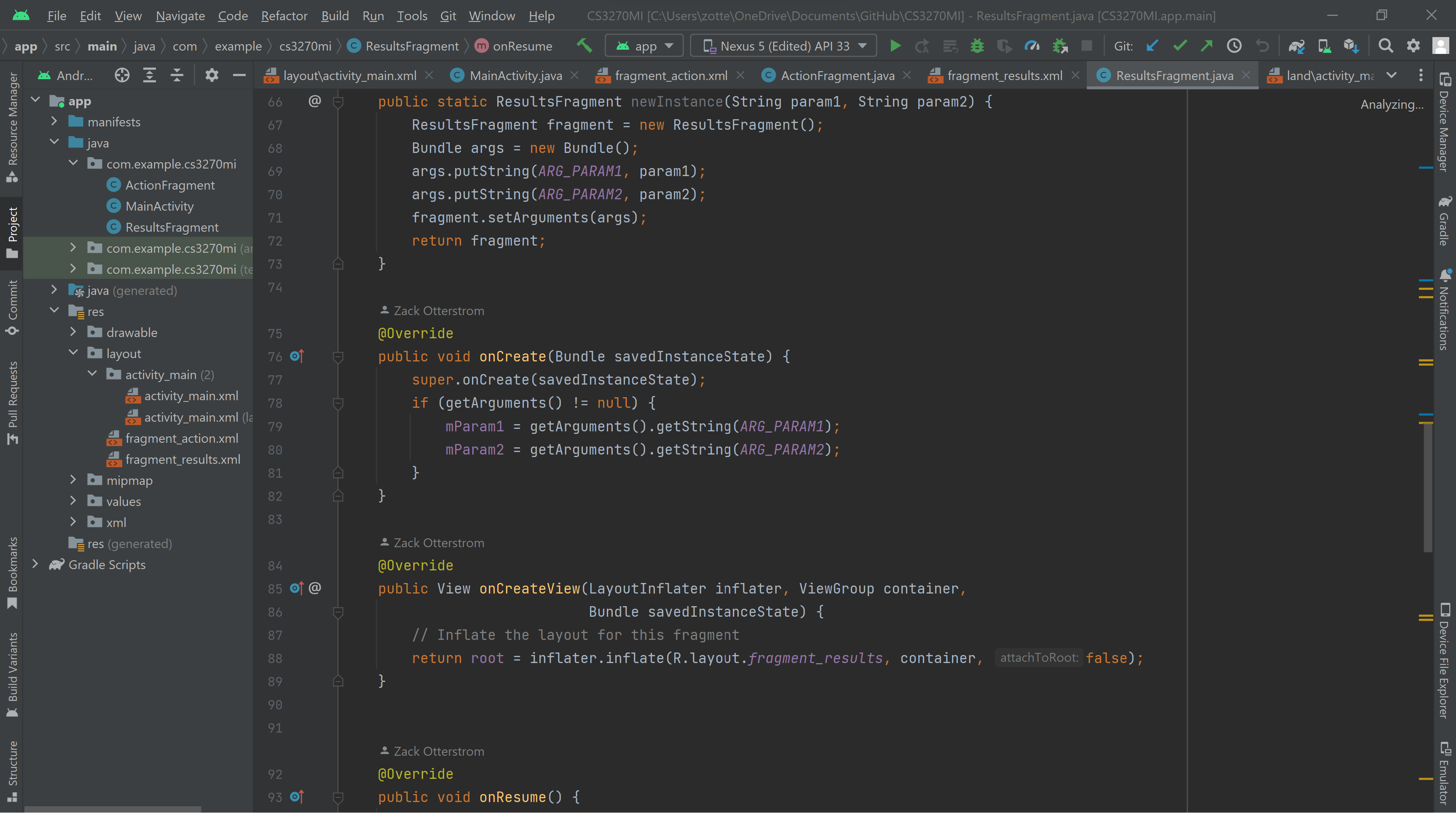Open IDE settings gear in toolbar
Viewport: 1456px width, 813px height.
(x=1413, y=46)
